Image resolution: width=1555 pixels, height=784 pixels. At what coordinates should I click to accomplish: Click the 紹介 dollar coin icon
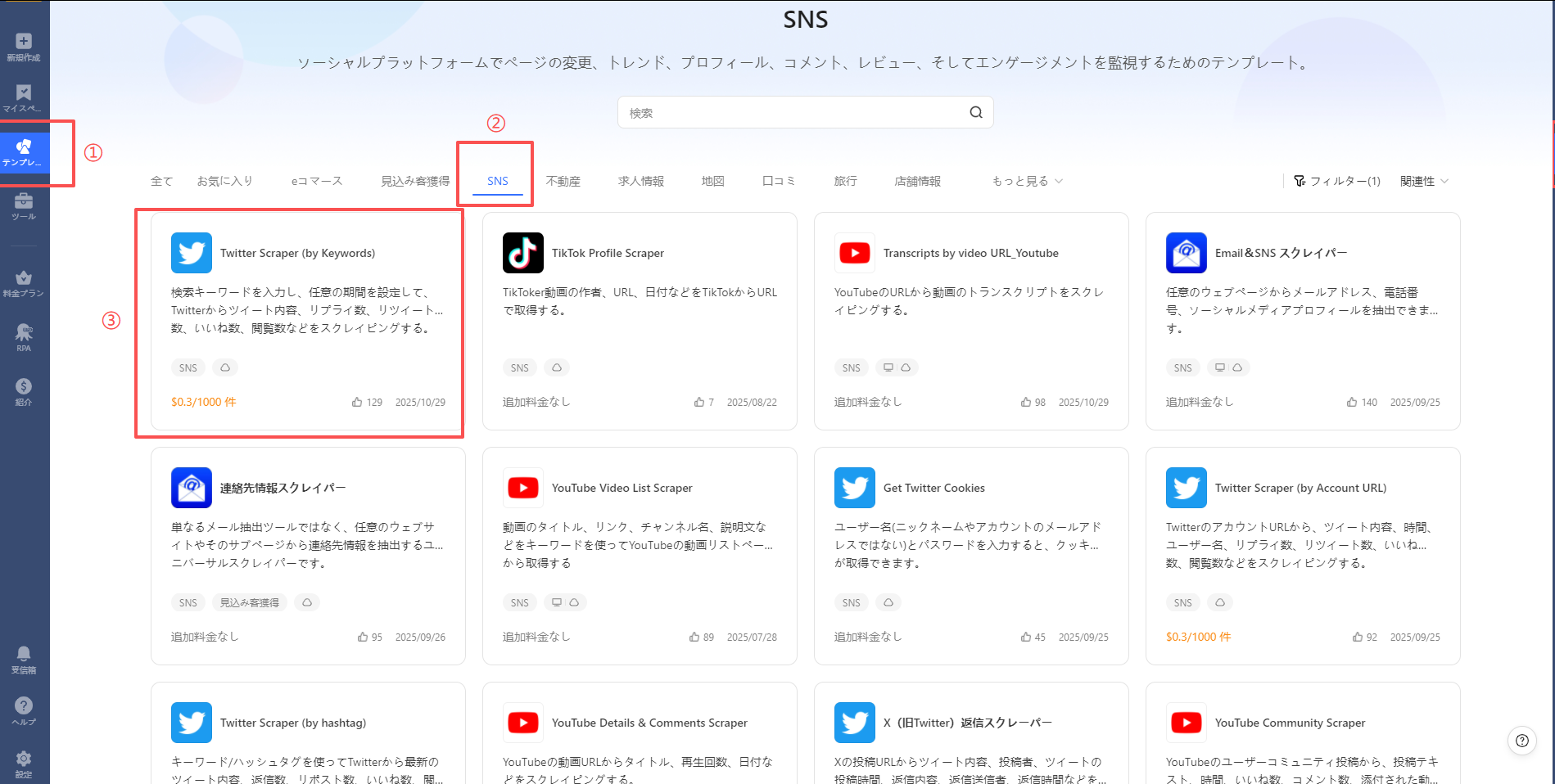[24, 387]
